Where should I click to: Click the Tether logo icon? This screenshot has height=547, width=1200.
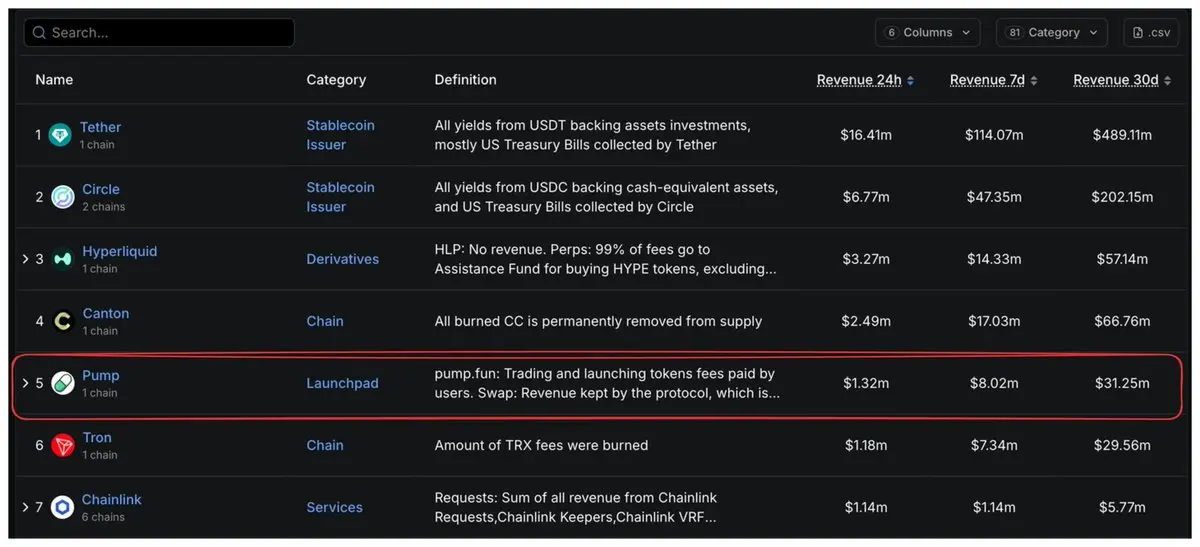(62, 135)
